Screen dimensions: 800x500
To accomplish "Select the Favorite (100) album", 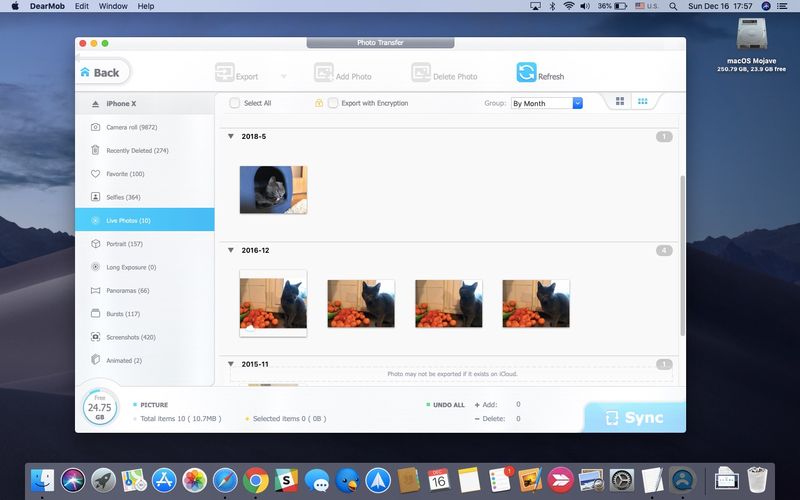I will click(145, 174).
